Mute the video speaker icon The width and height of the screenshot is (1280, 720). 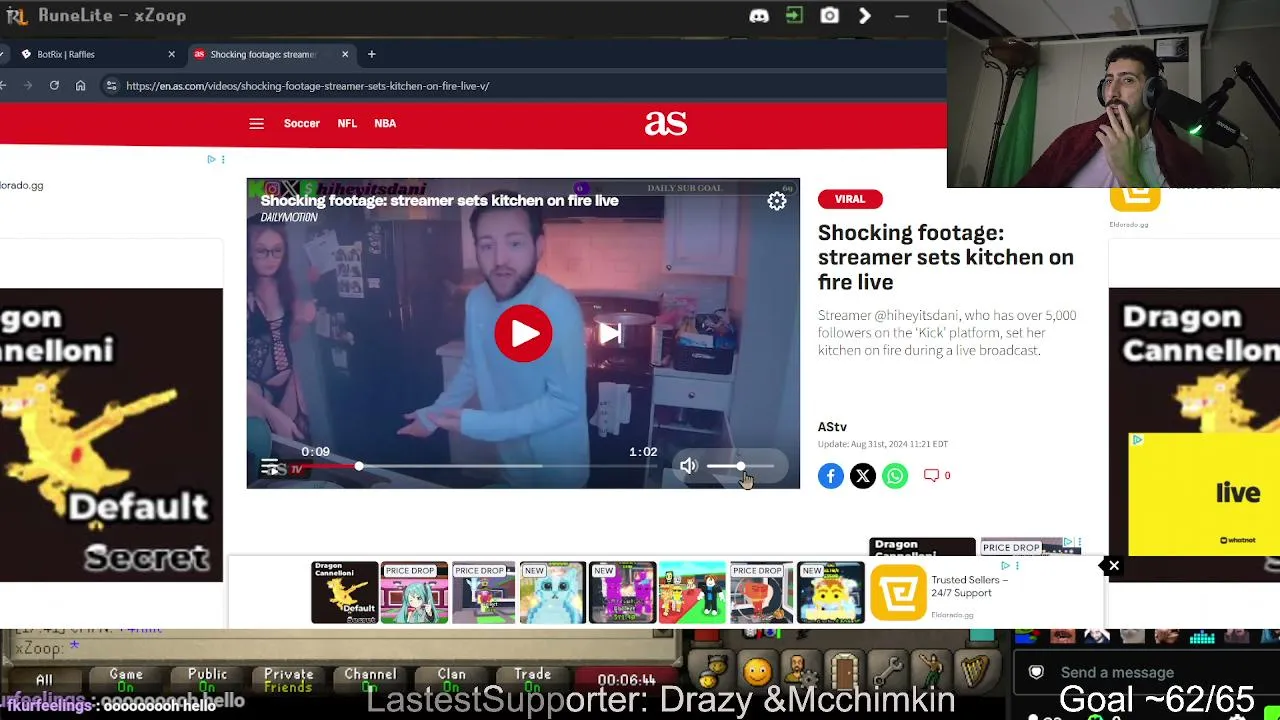688,466
